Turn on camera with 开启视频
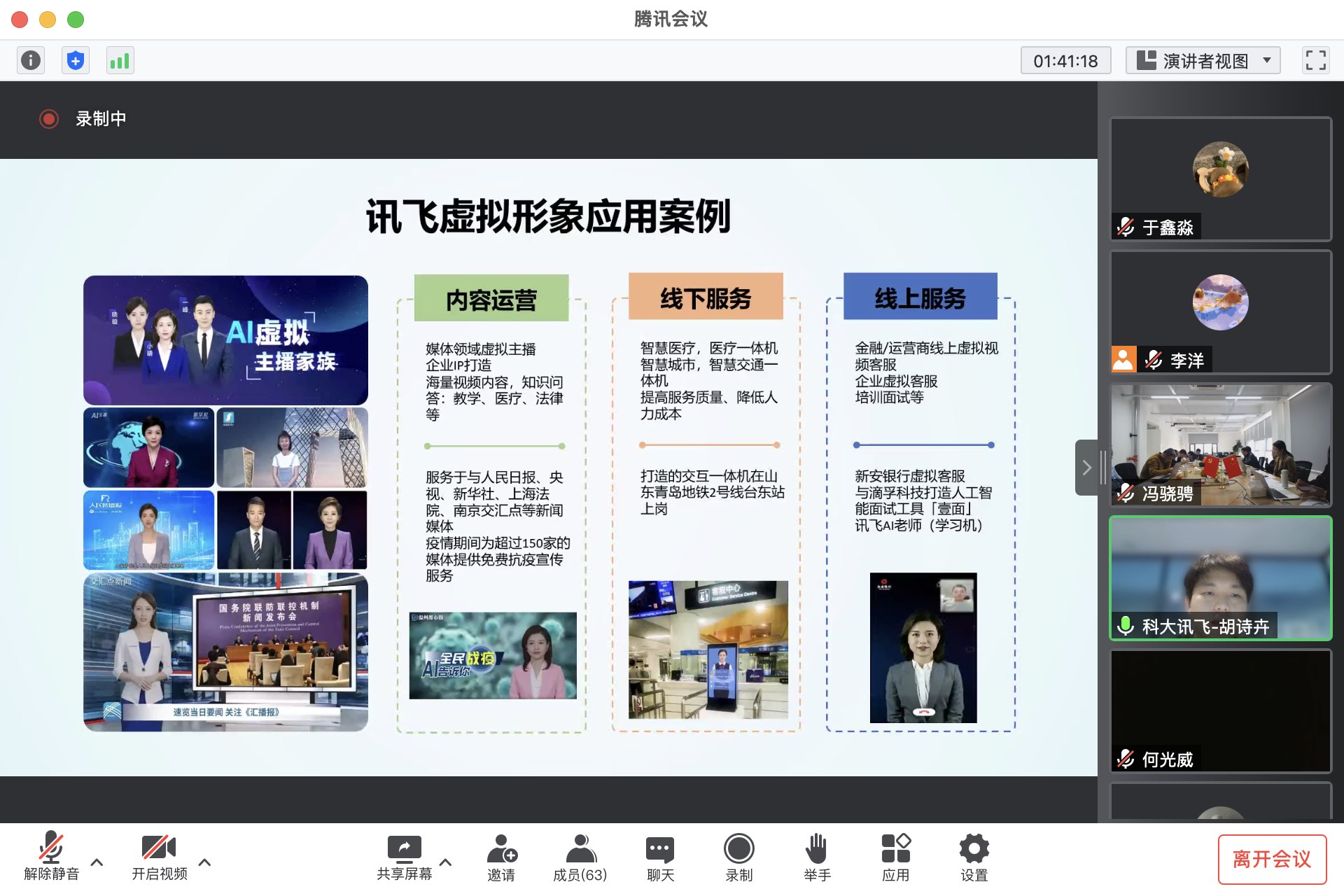1344x896 pixels. [160, 856]
